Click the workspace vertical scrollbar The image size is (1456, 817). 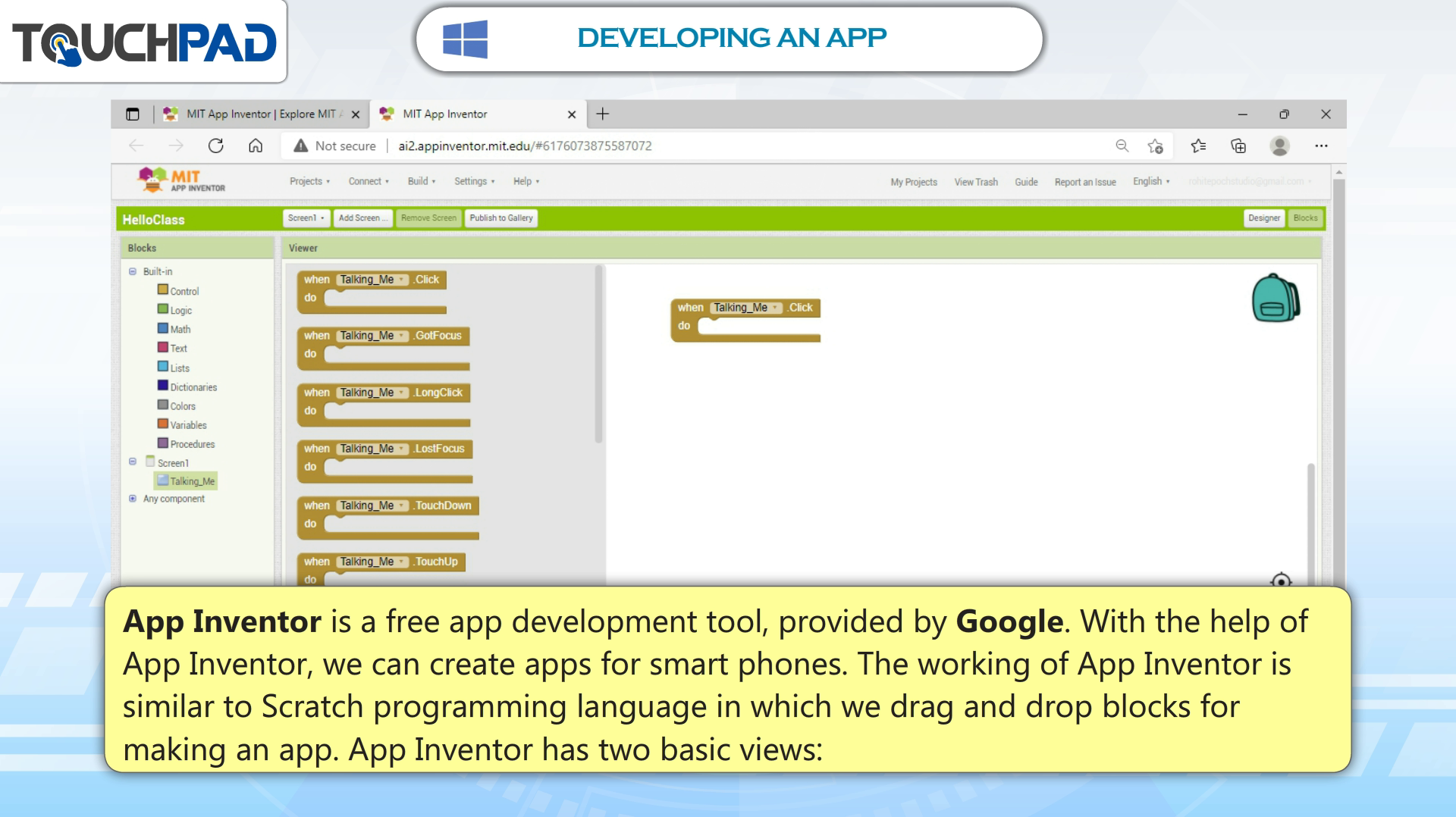1310,523
